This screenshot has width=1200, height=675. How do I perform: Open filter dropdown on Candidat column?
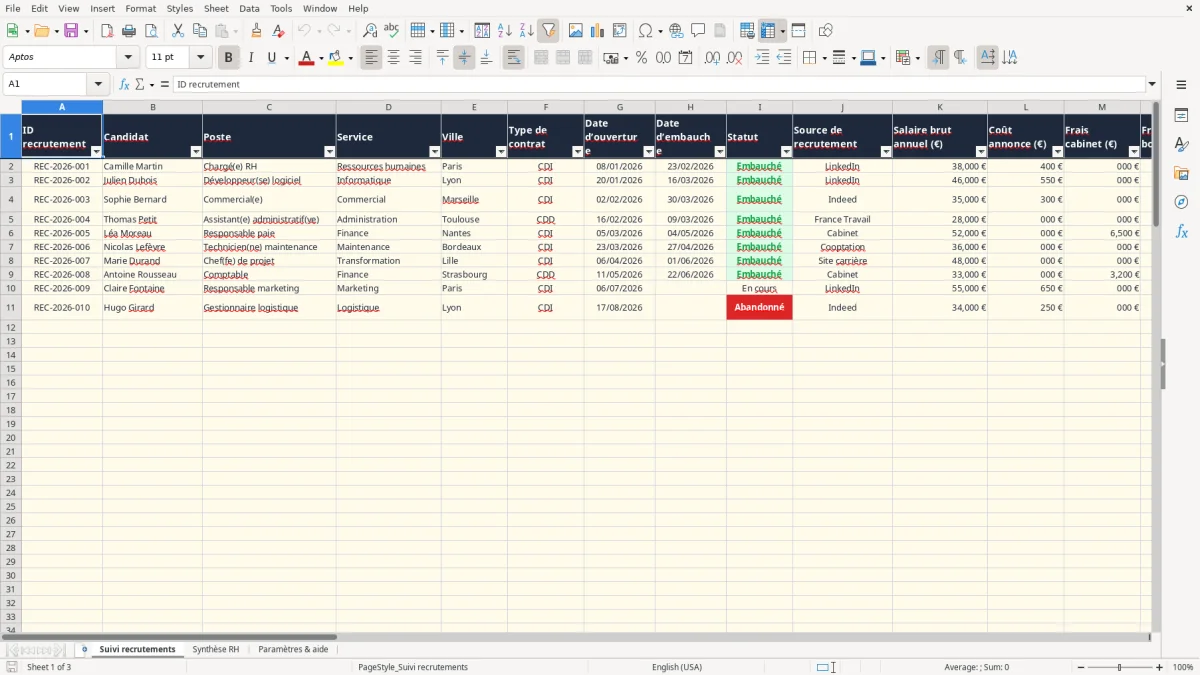point(196,152)
